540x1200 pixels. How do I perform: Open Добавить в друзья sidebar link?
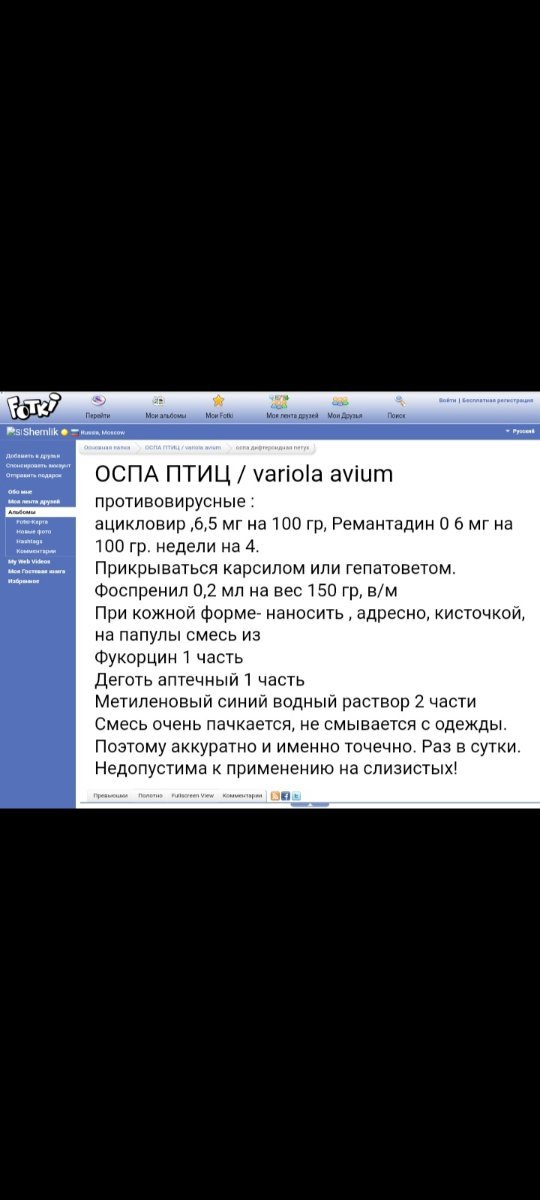(32, 455)
